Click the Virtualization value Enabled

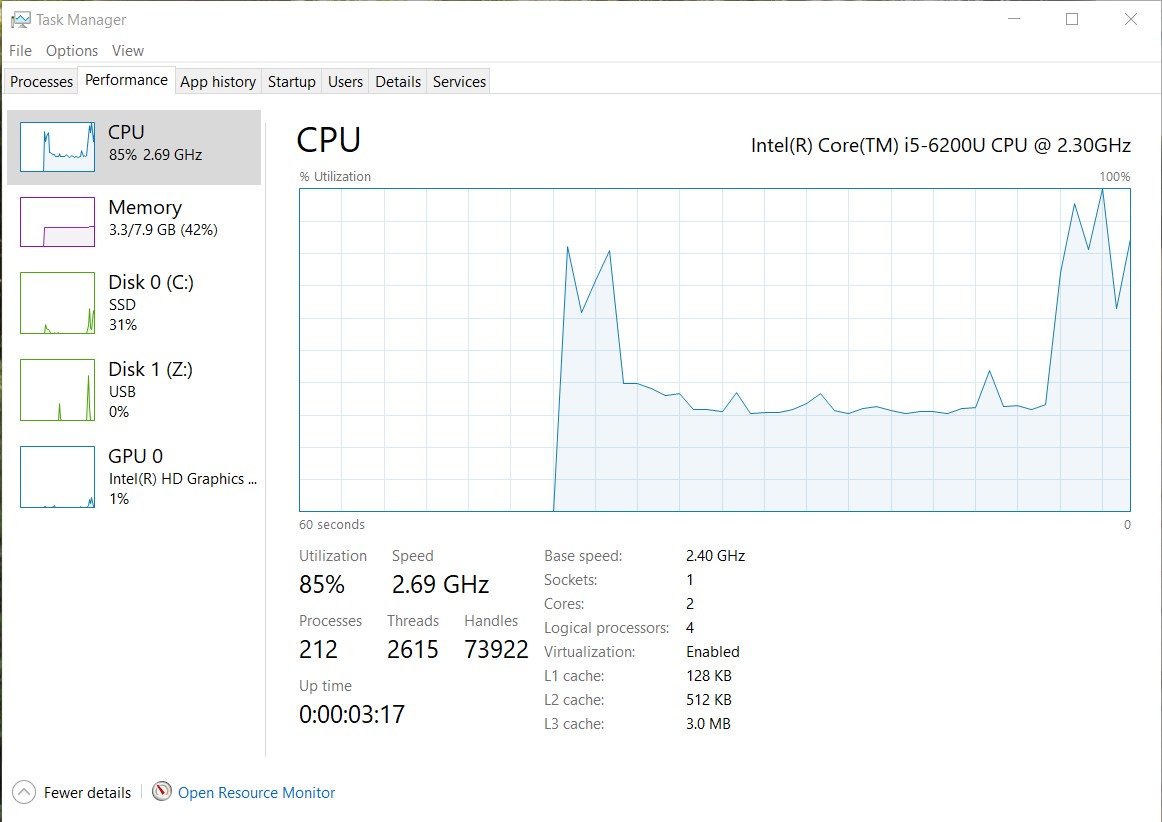[x=713, y=652]
